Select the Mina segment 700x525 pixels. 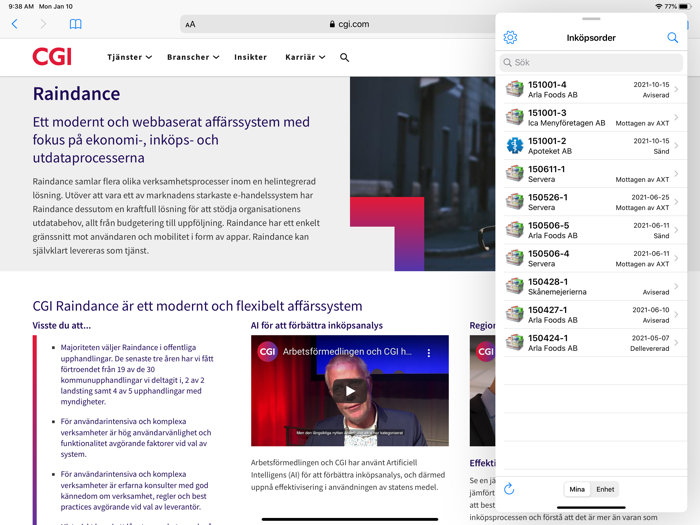tap(577, 489)
